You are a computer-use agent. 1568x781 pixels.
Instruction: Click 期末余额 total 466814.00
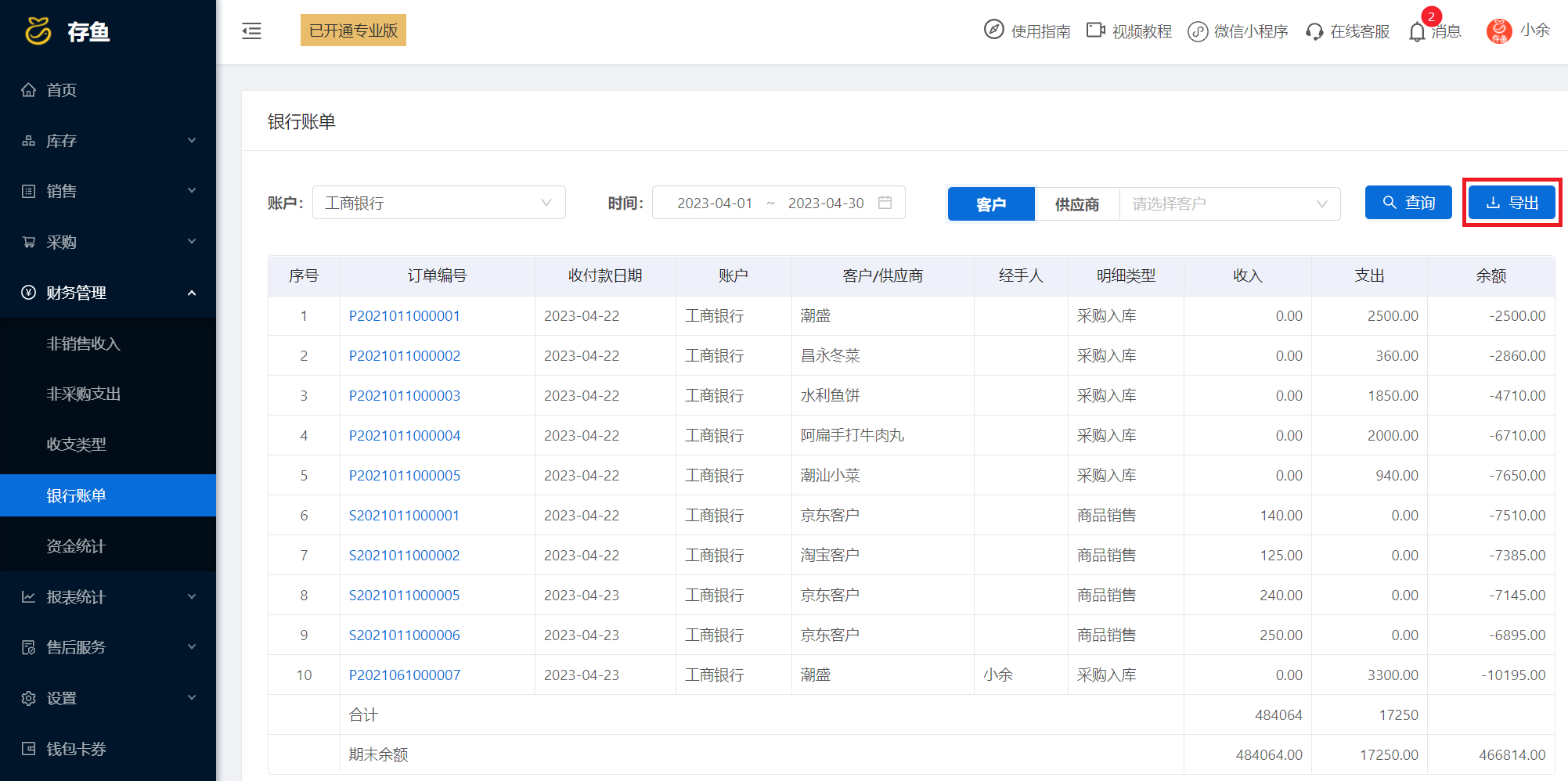click(1512, 755)
